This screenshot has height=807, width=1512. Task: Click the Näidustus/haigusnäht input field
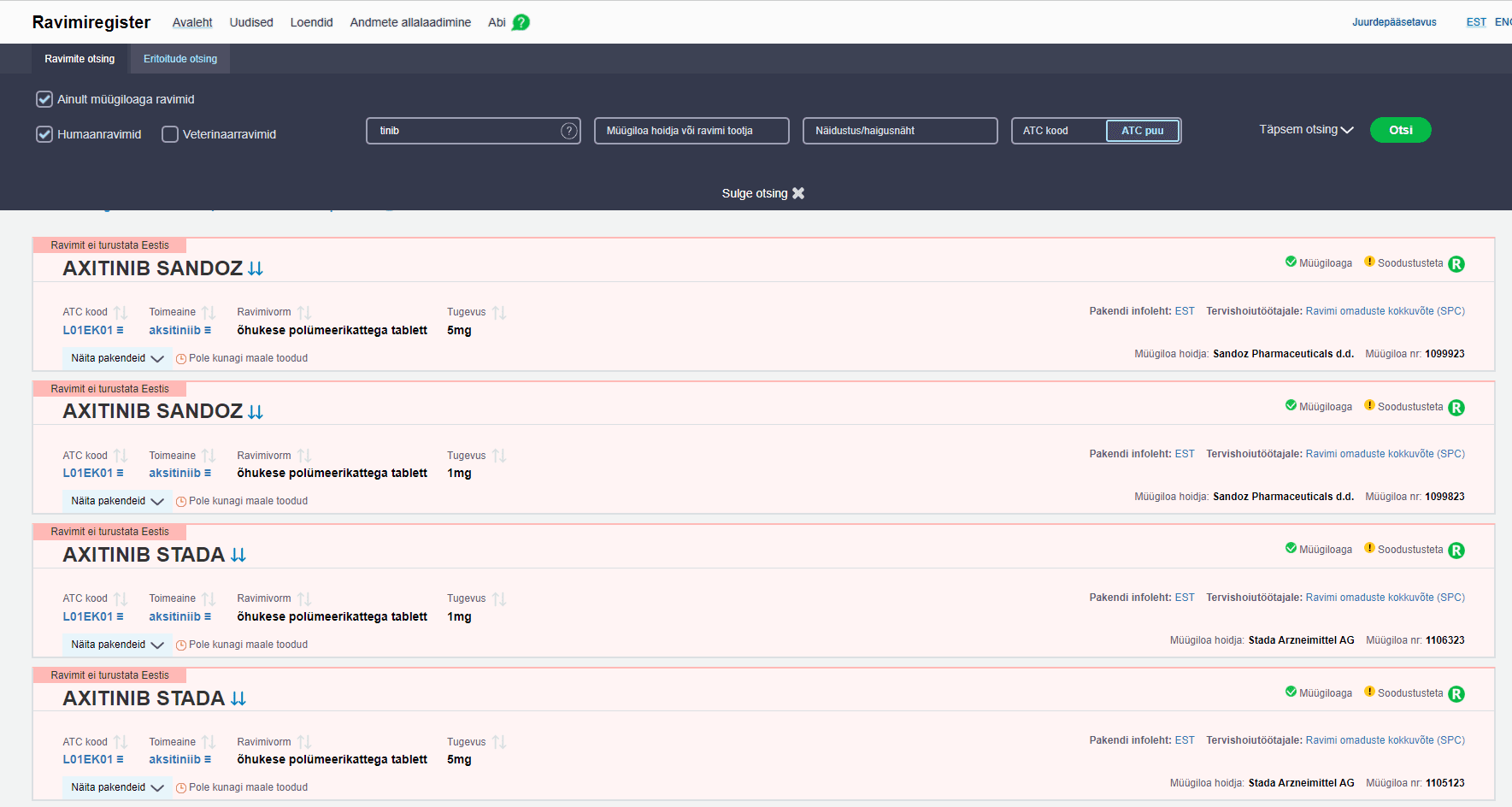(x=900, y=131)
